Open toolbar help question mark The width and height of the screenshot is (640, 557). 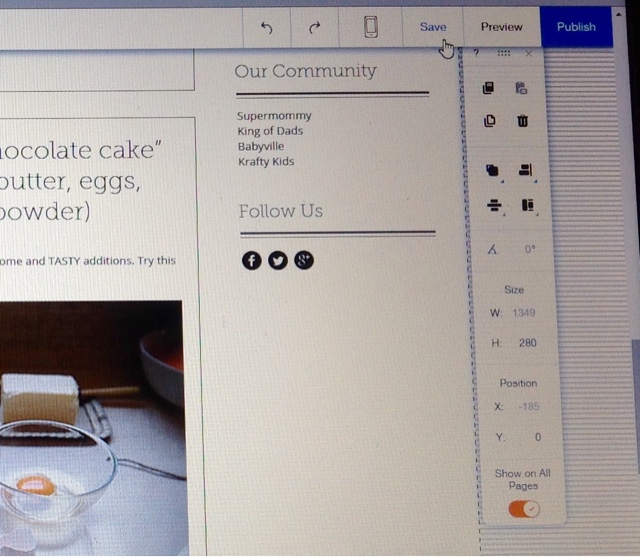[x=476, y=52]
